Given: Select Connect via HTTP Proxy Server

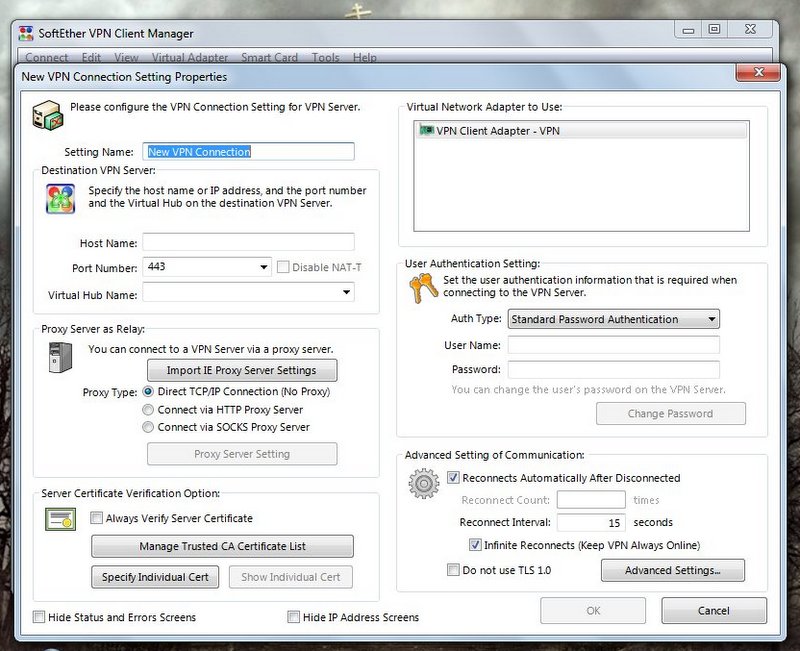Looking at the screenshot, I should [x=148, y=410].
